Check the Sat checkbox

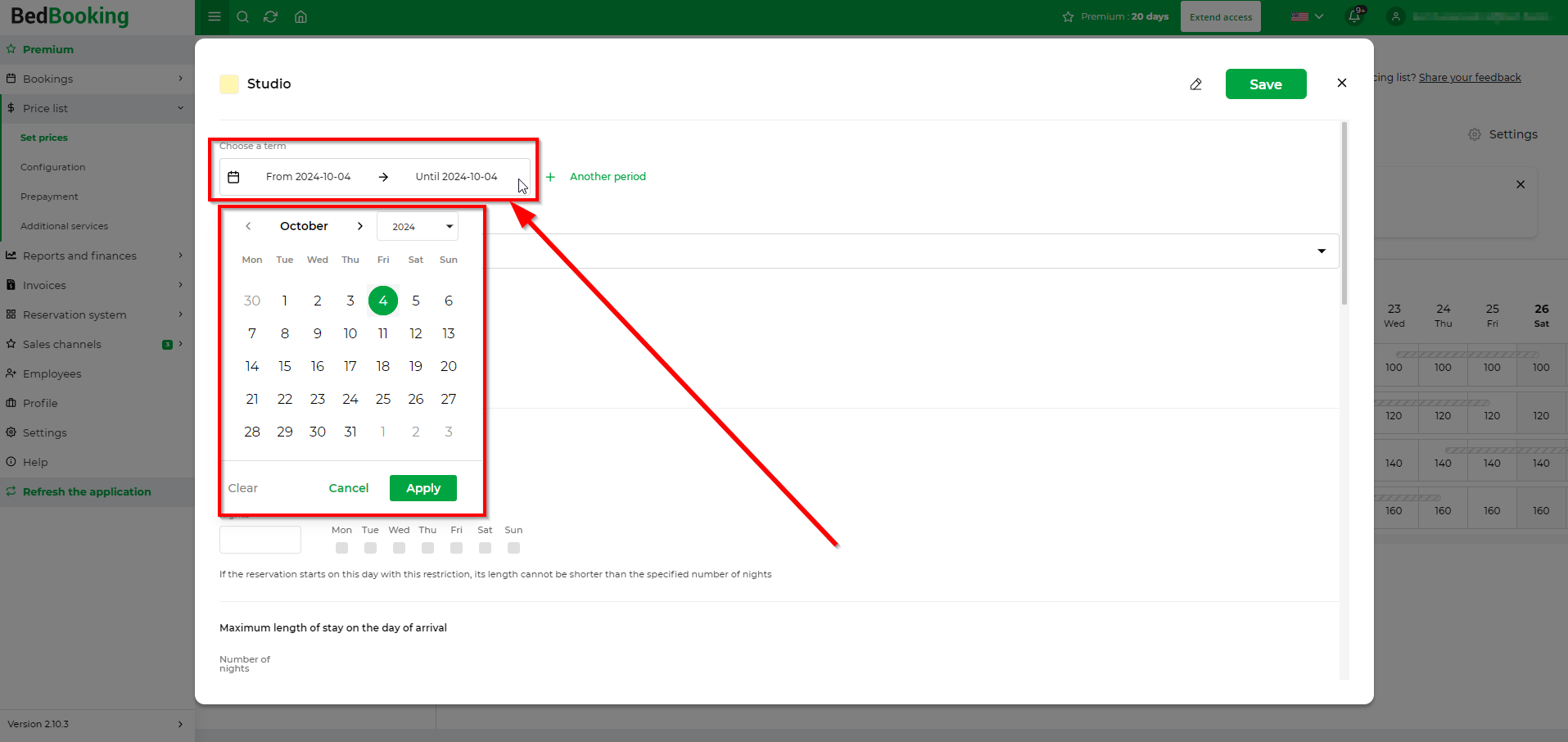coord(485,548)
